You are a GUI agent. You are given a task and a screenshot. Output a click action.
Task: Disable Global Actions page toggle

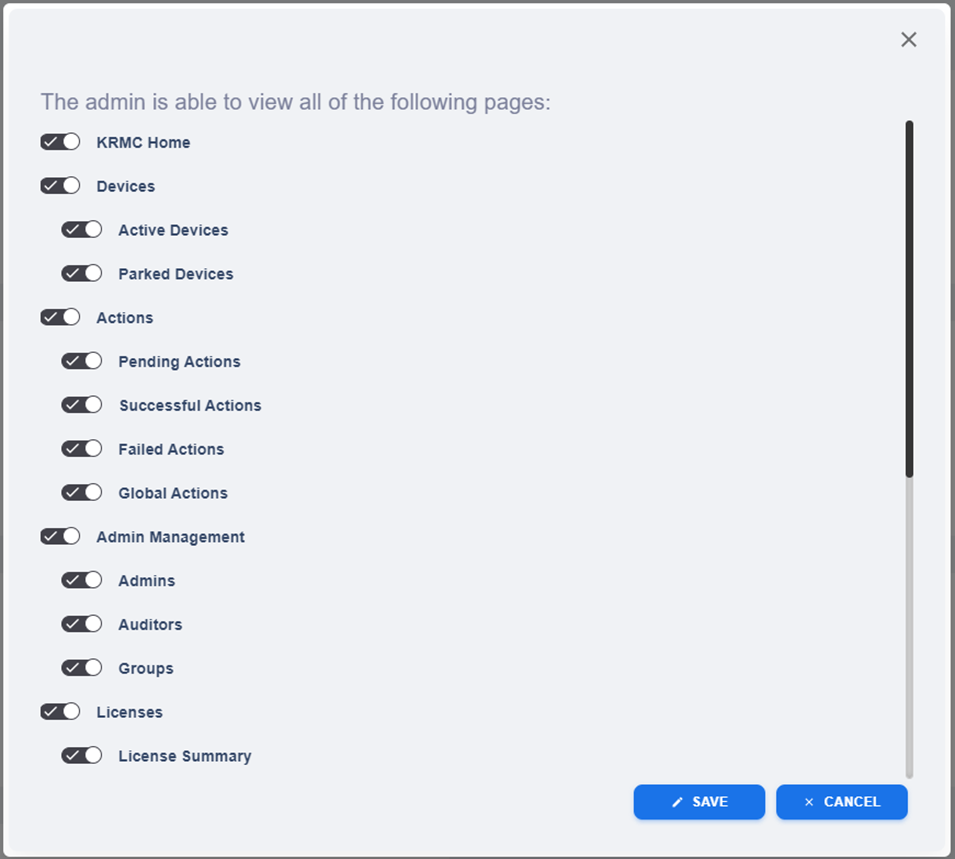pos(82,493)
